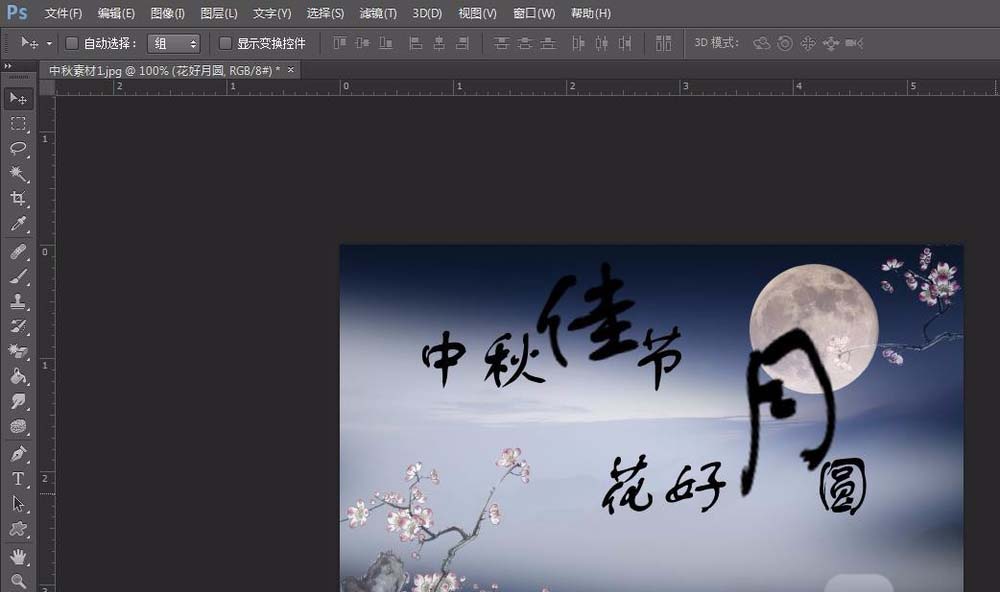Select the Eraser tool

[x=18, y=350]
